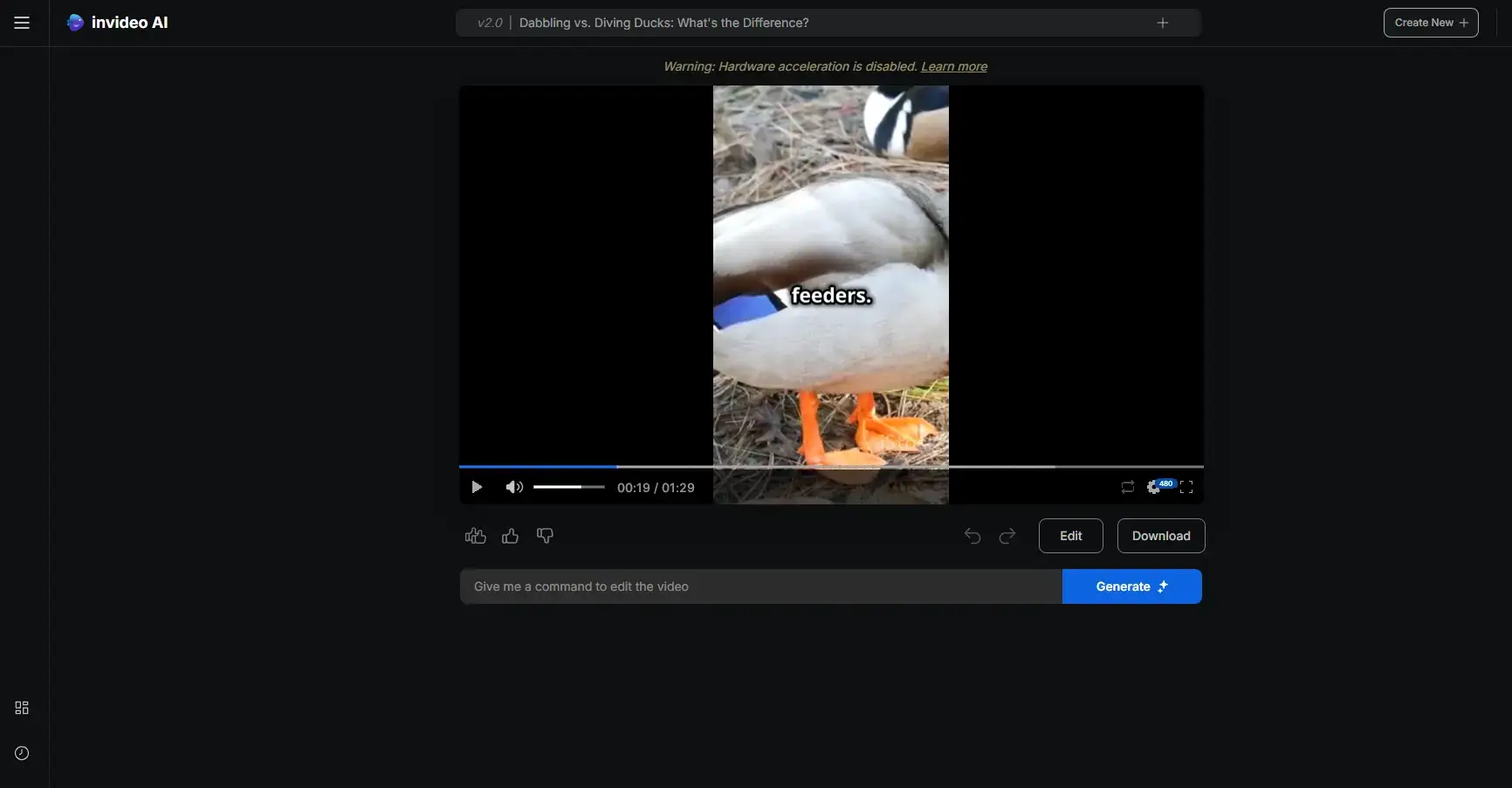Redo the last edit

click(x=1007, y=536)
